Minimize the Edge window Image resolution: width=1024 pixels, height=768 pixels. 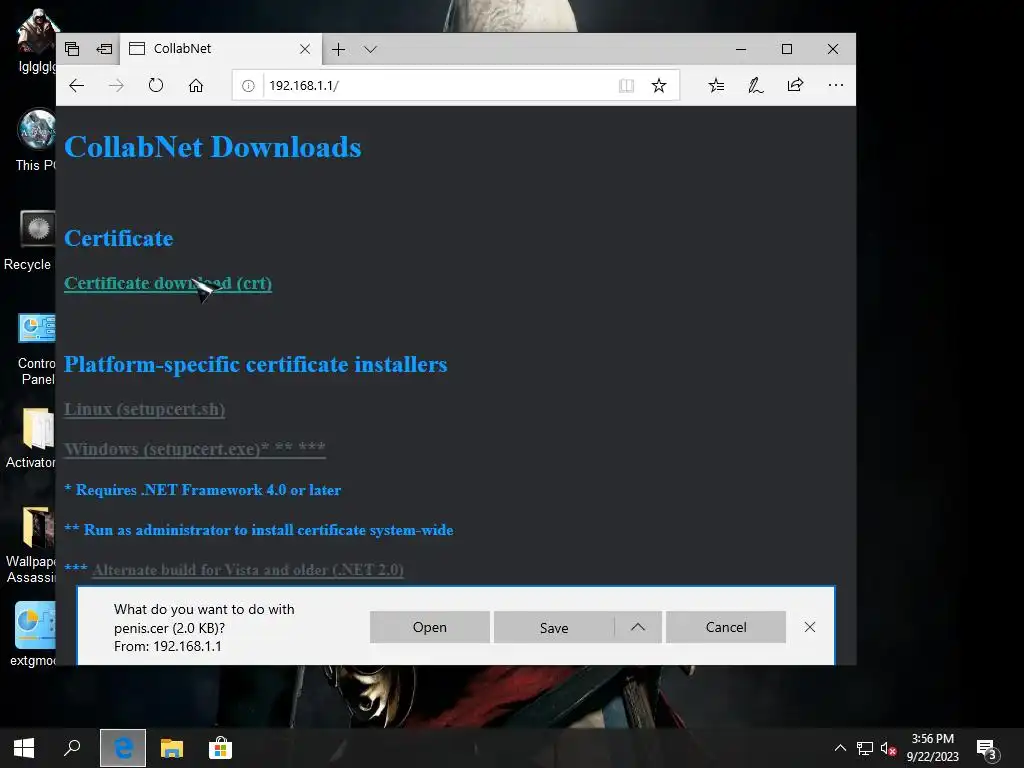(741, 49)
